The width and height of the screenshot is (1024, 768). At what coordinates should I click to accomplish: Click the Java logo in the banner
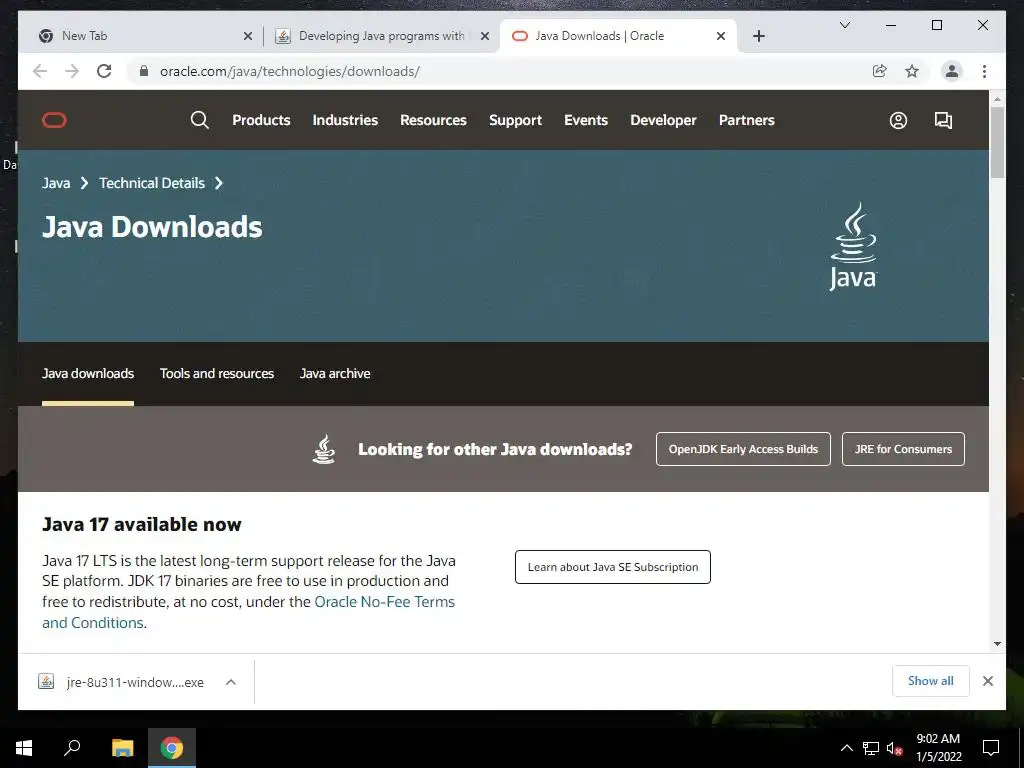[853, 247]
